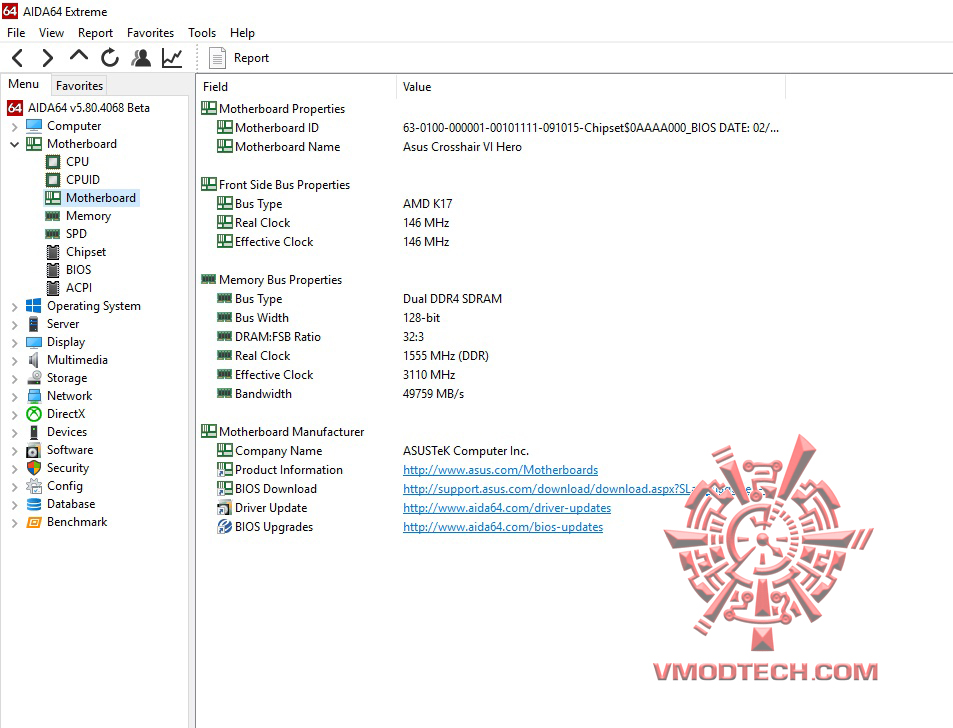Click the Server tower icon

tap(34, 324)
